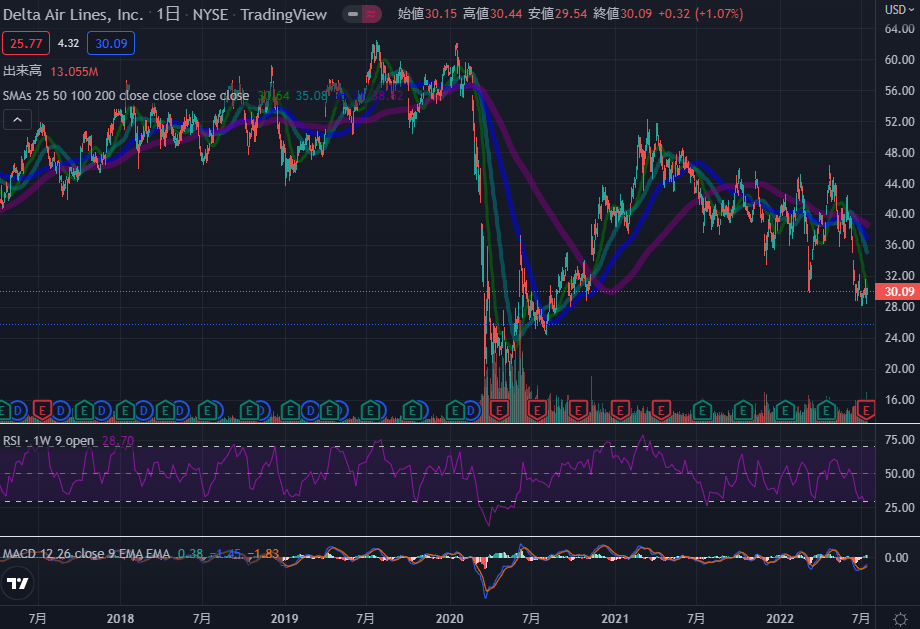Click the 高値 30.44 high value

pos(492,13)
